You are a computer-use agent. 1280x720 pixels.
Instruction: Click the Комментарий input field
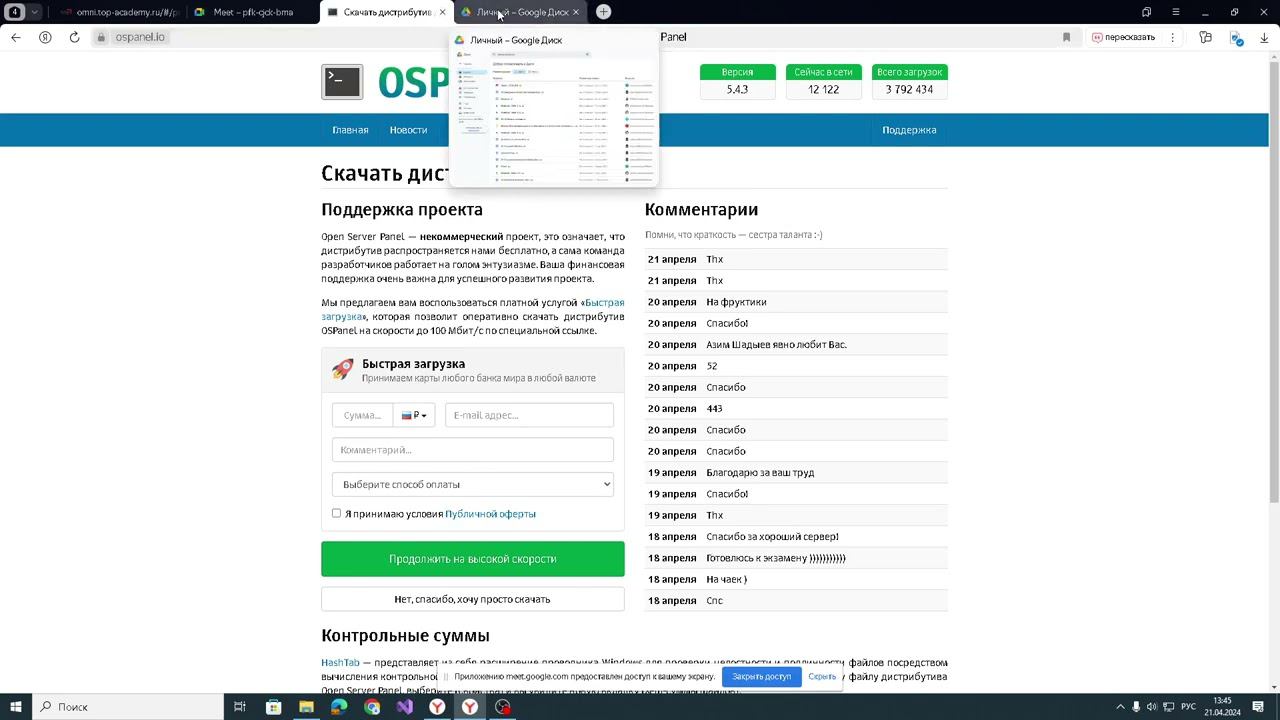[x=473, y=450]
